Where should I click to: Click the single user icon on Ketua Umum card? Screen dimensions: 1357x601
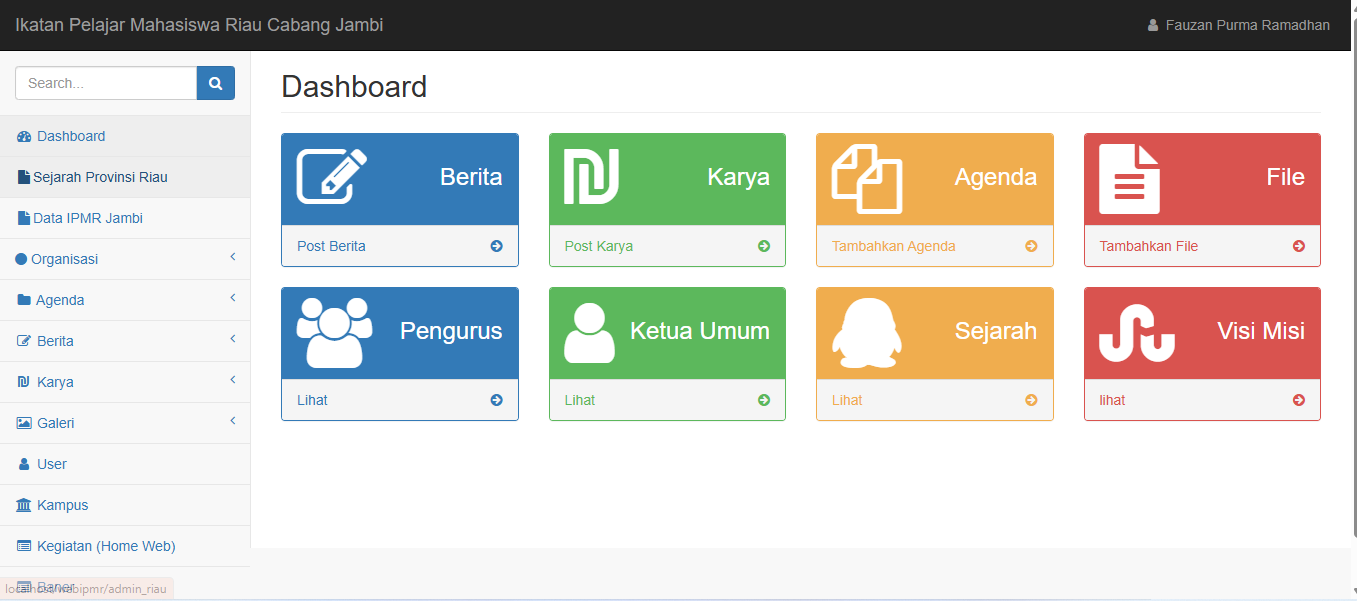(x=589, y=331)
